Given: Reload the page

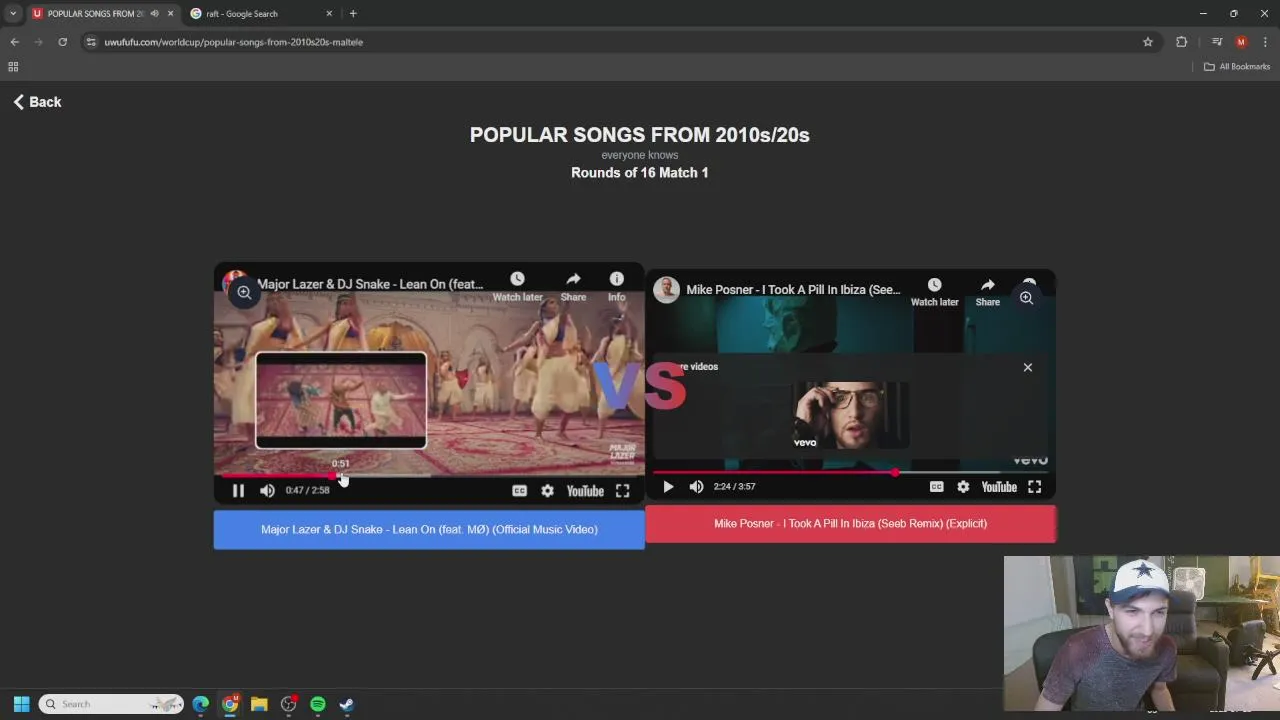Looking at the screenshot, I should (x=62, y=42).
